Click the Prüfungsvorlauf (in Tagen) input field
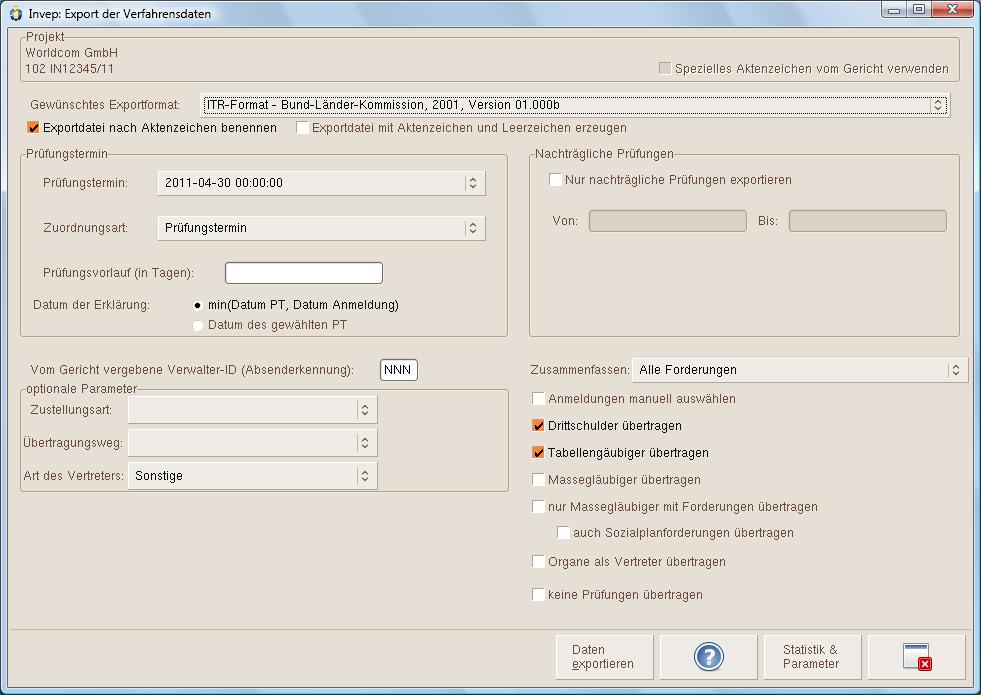 pyautogui.click(x=303, y=273)
